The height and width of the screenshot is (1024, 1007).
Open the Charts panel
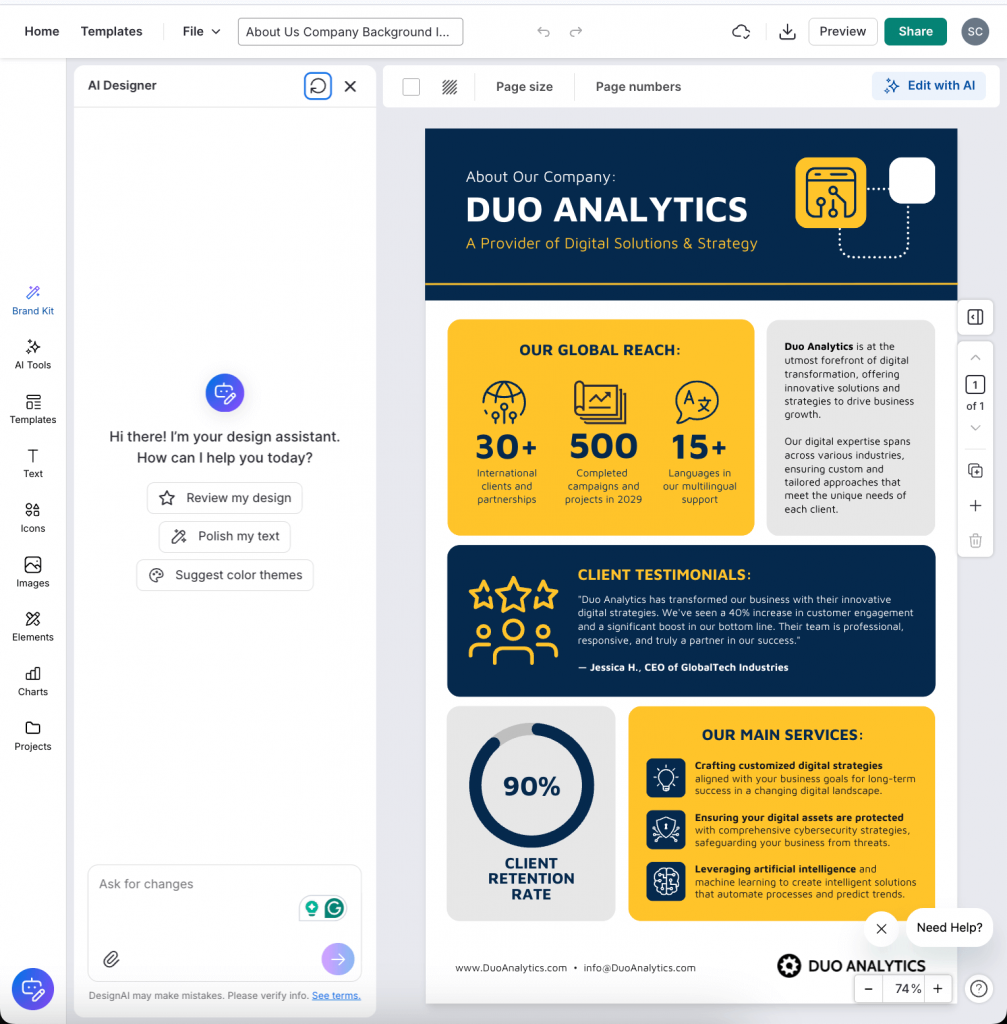click(x=32, y=681)
